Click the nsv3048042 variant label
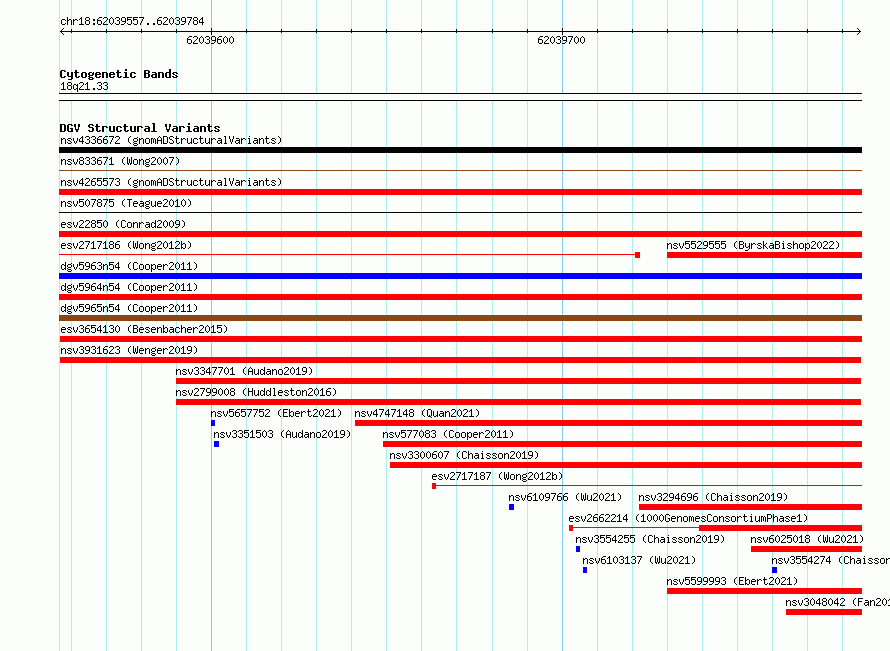890x651 pixels. pyautogui.click(x=837, y=602)
